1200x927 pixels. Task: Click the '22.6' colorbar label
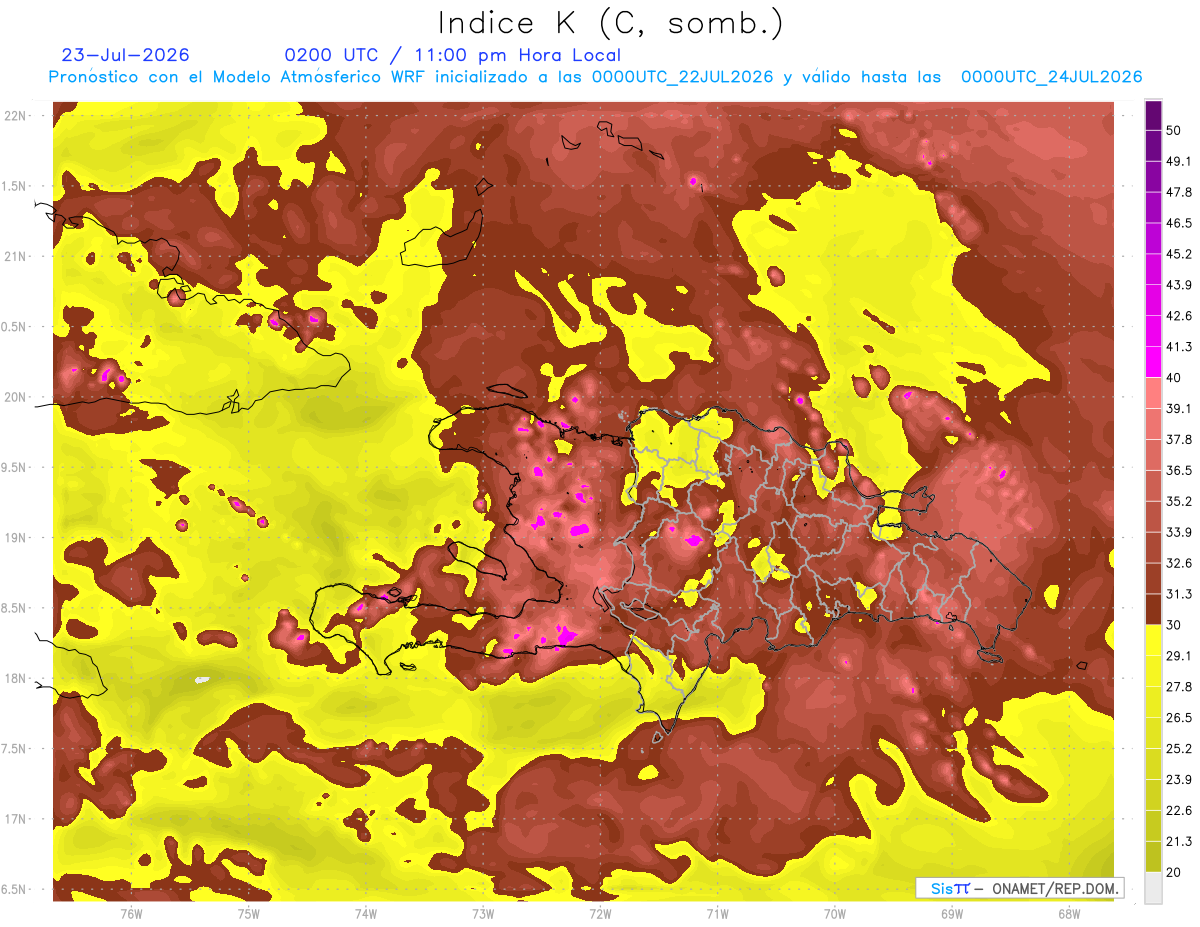1179,811
